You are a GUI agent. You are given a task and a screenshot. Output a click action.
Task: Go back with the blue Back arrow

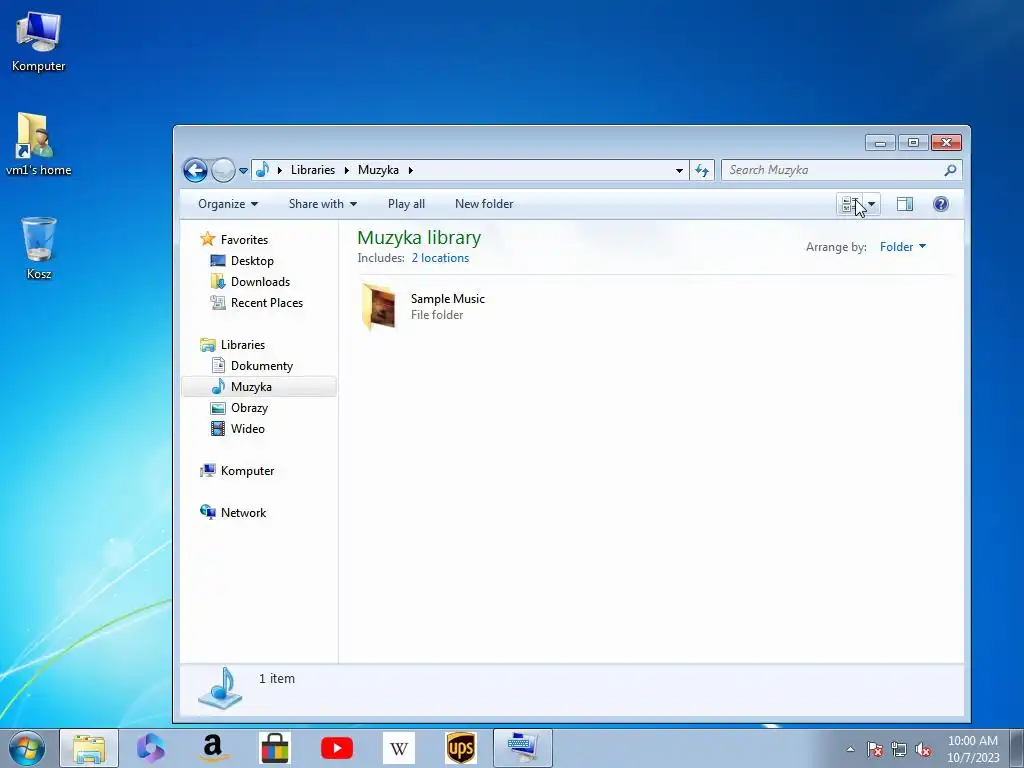195,170
